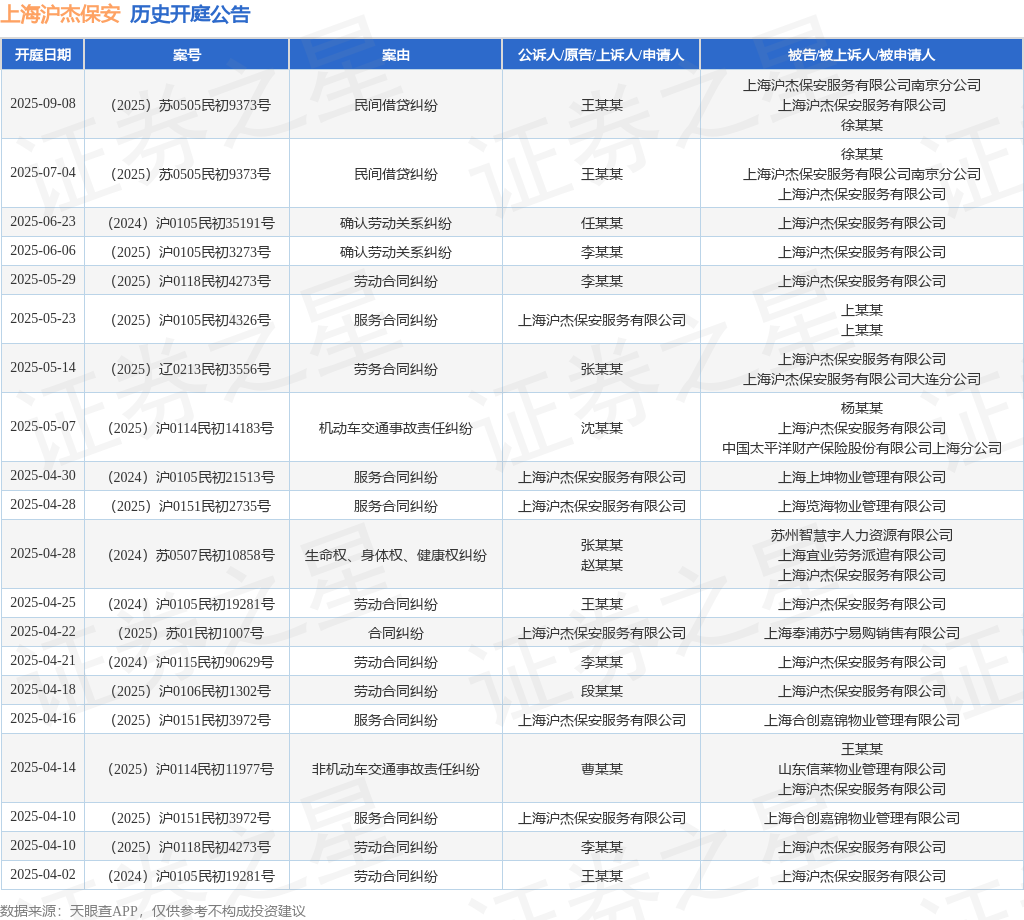Click plaintiff 曹某某
Screen dimensions: 1024x920
click(601, 769)
